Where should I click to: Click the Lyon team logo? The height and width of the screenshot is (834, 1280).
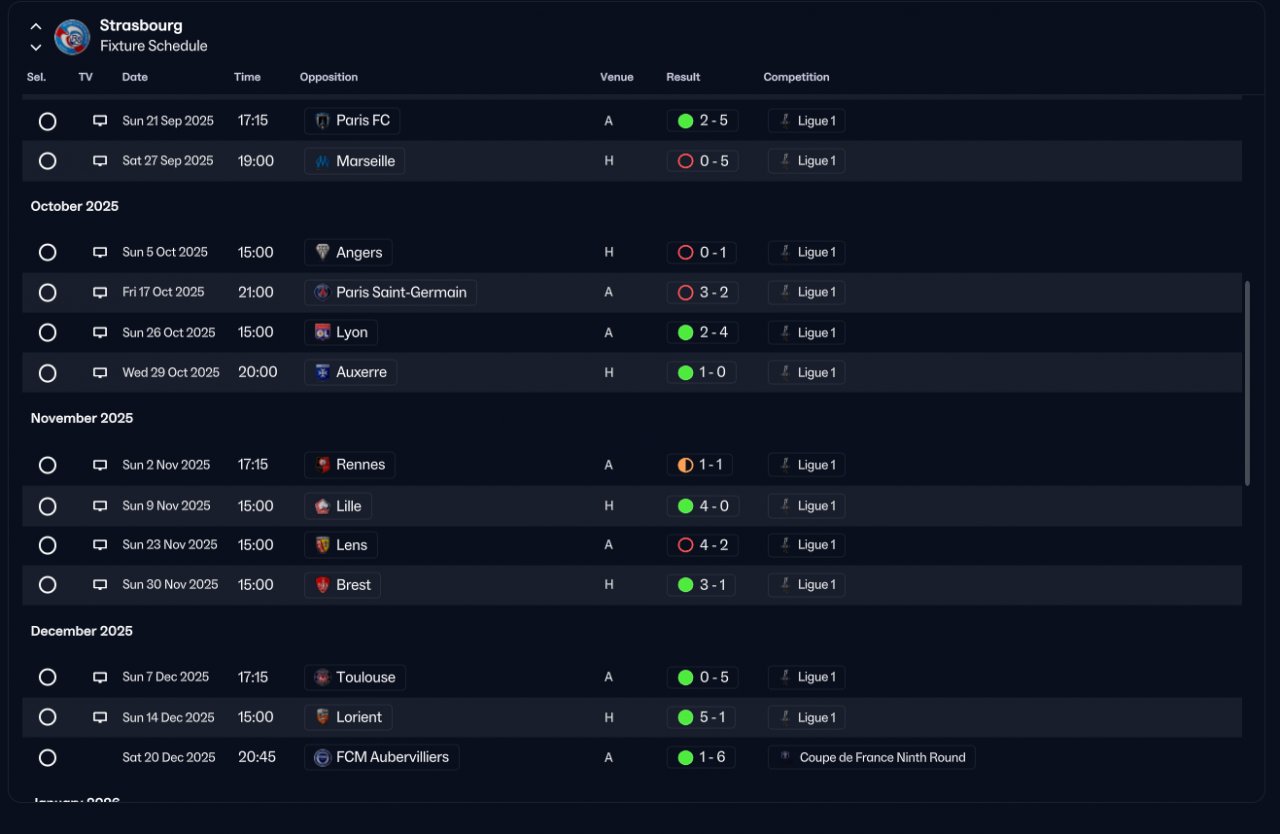(x=322, y=333)
